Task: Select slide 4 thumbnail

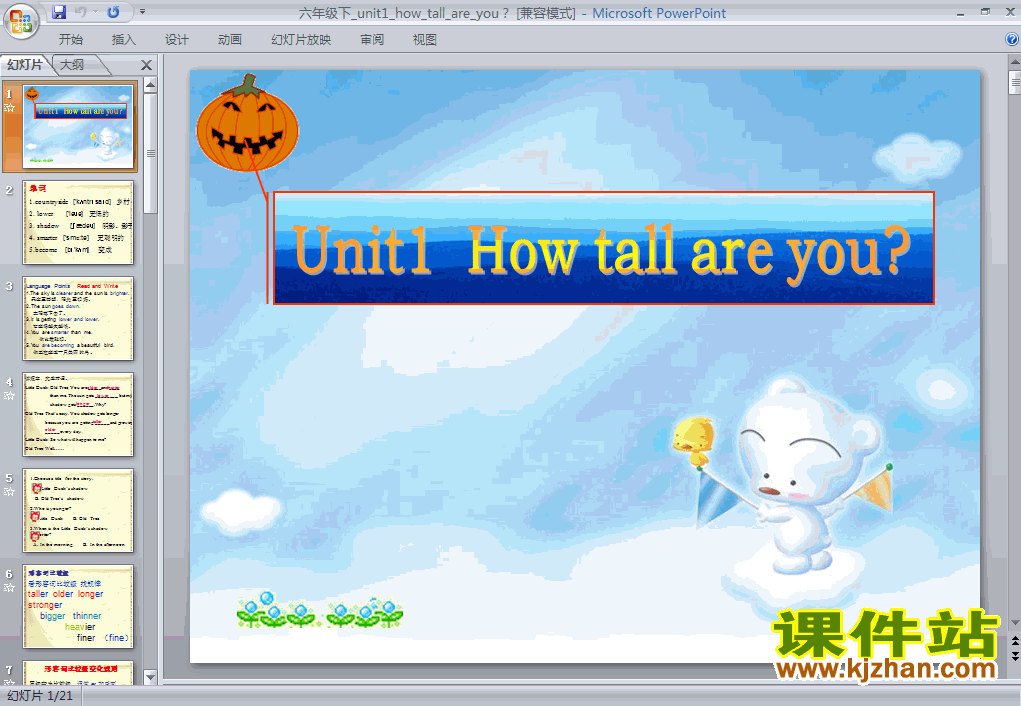Action: tap(78, 414)
